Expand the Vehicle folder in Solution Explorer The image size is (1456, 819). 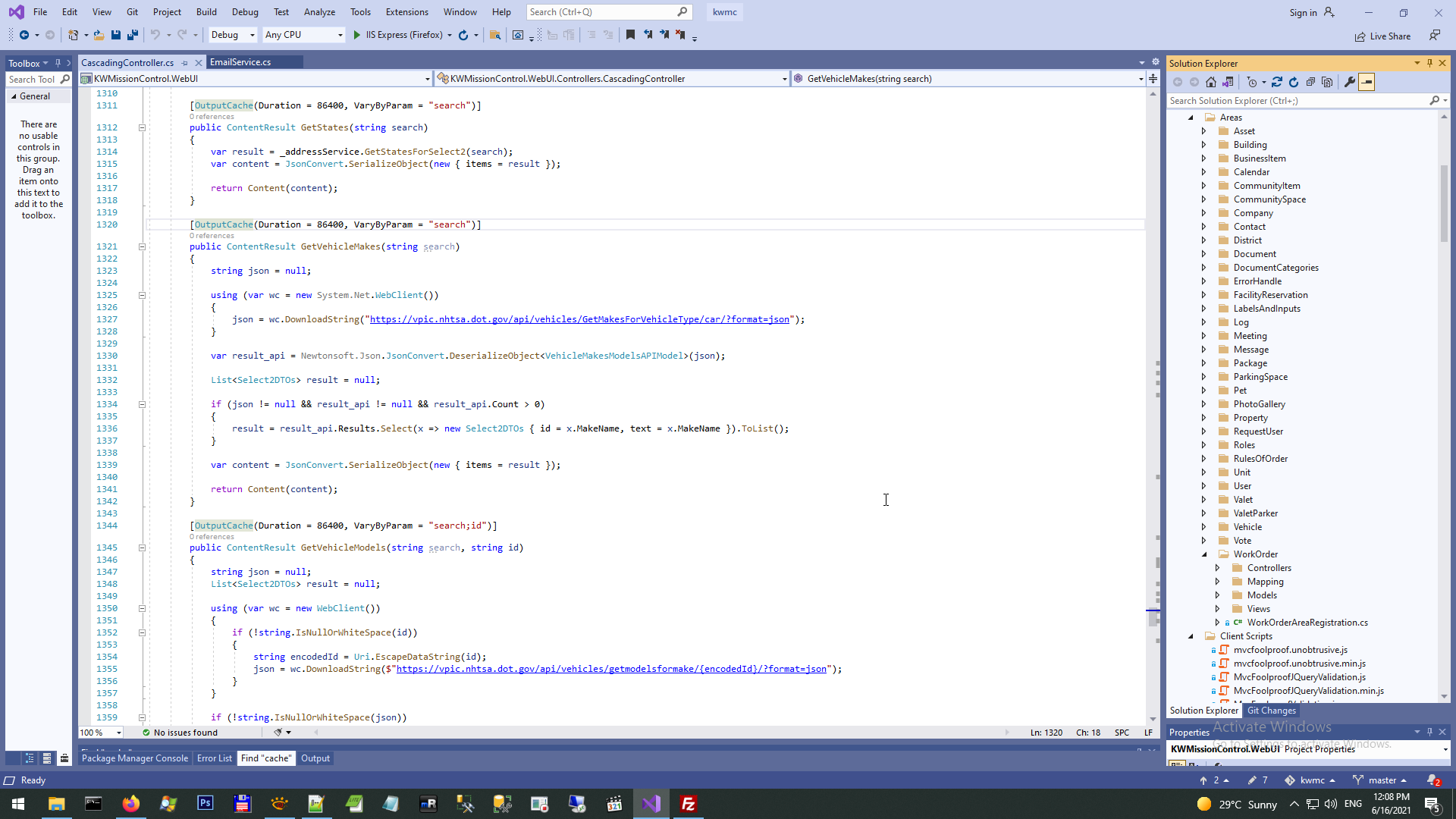click(1203, 527)
